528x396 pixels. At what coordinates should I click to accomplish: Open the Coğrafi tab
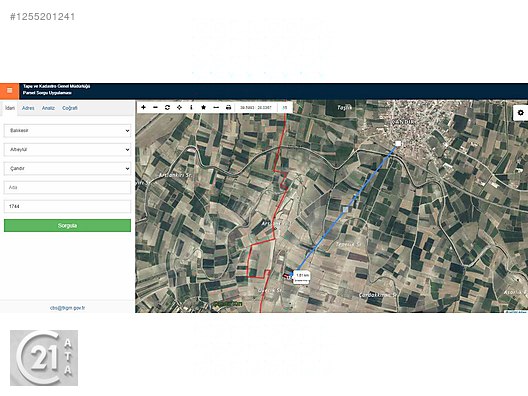click(x=70, y=108)
